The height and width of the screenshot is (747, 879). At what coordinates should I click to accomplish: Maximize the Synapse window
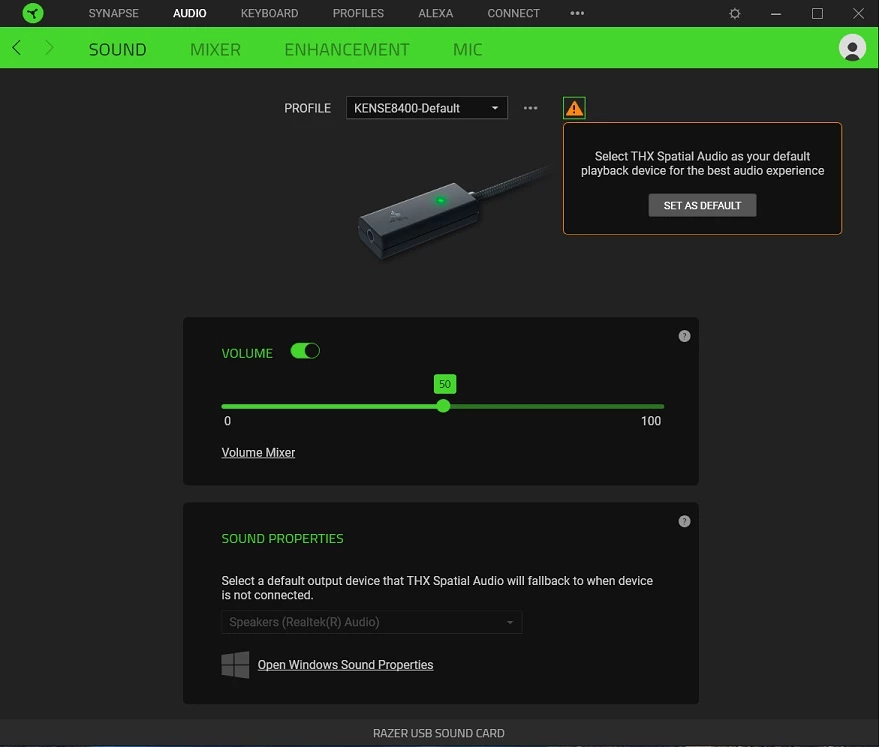[817, 13]
